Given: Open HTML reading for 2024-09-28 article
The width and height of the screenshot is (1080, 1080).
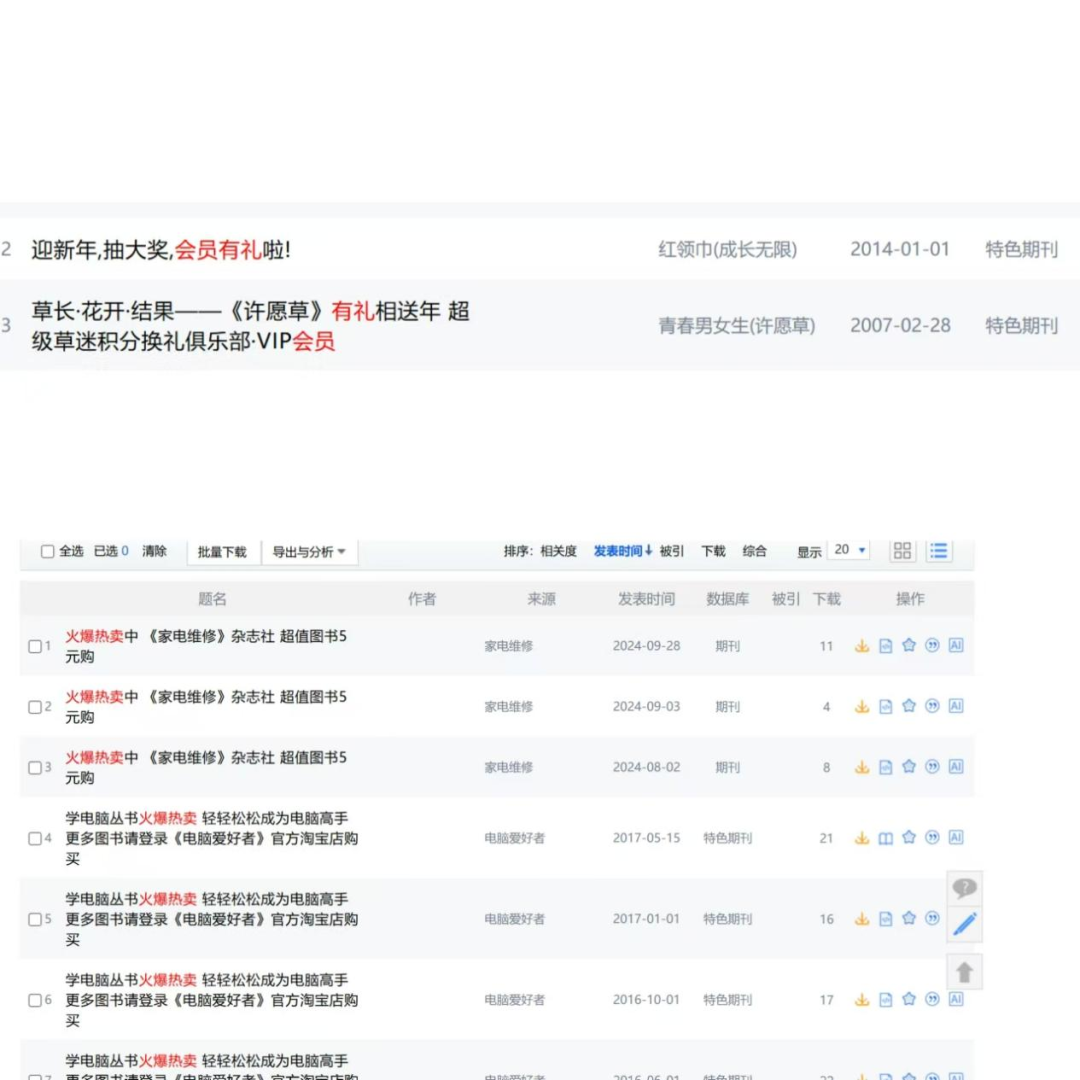Looking at the screenshot, I should pyautogui.click(x=886, y=646).
